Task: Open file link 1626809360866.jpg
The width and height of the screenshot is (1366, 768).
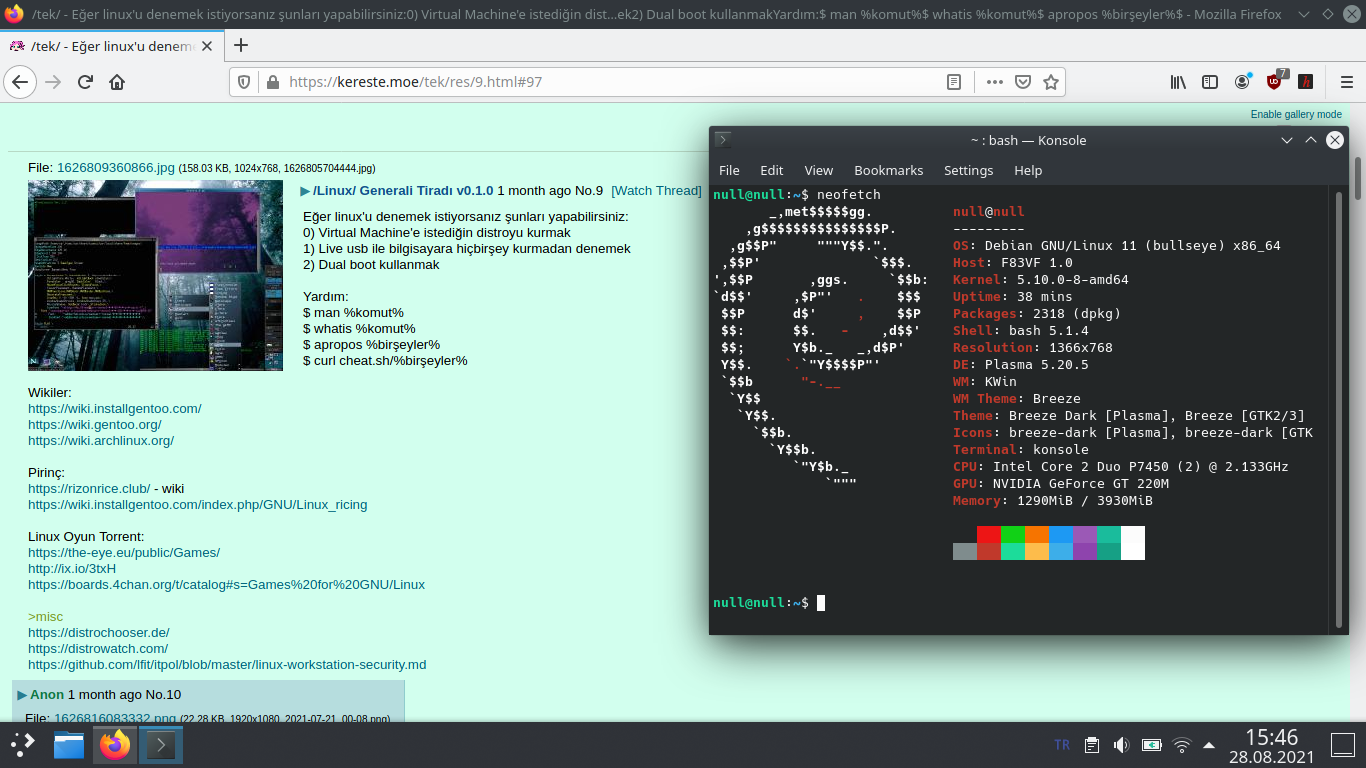Action: pos(116,168)
